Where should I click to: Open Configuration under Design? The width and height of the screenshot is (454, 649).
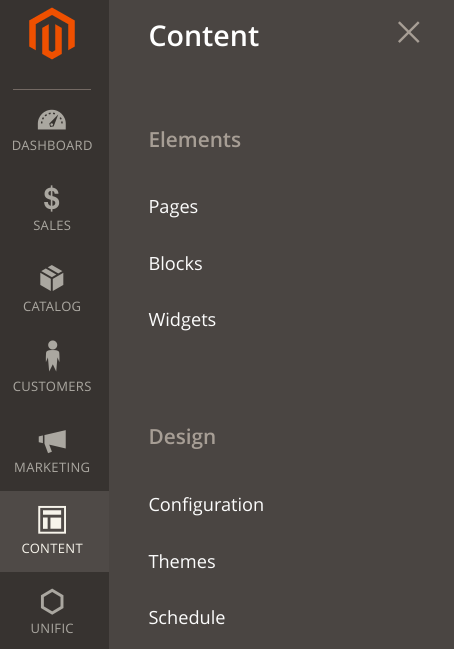[x=206, y=505]
